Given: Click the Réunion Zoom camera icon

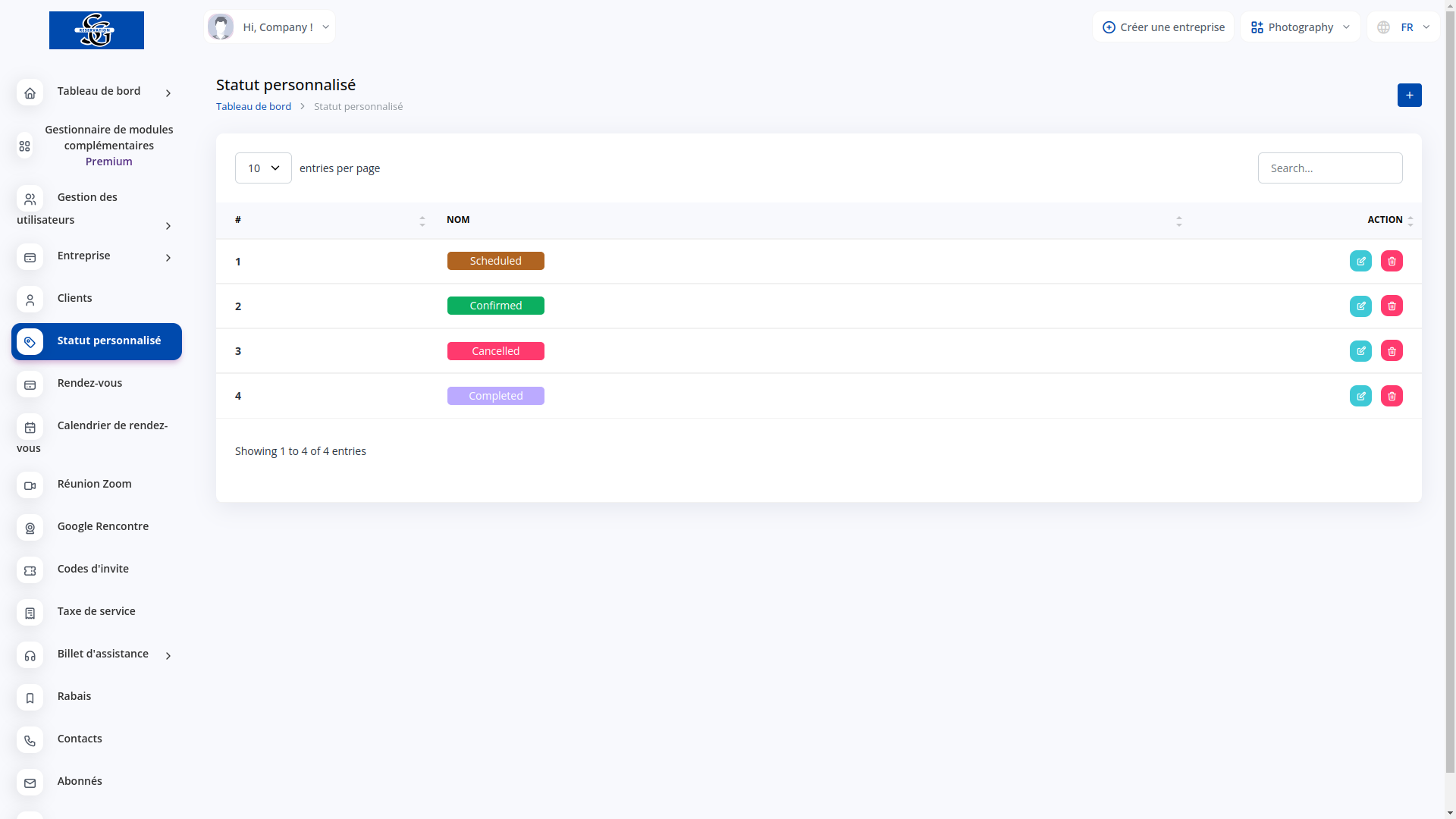Looking at the screenshot, I should tap(30, 485).
